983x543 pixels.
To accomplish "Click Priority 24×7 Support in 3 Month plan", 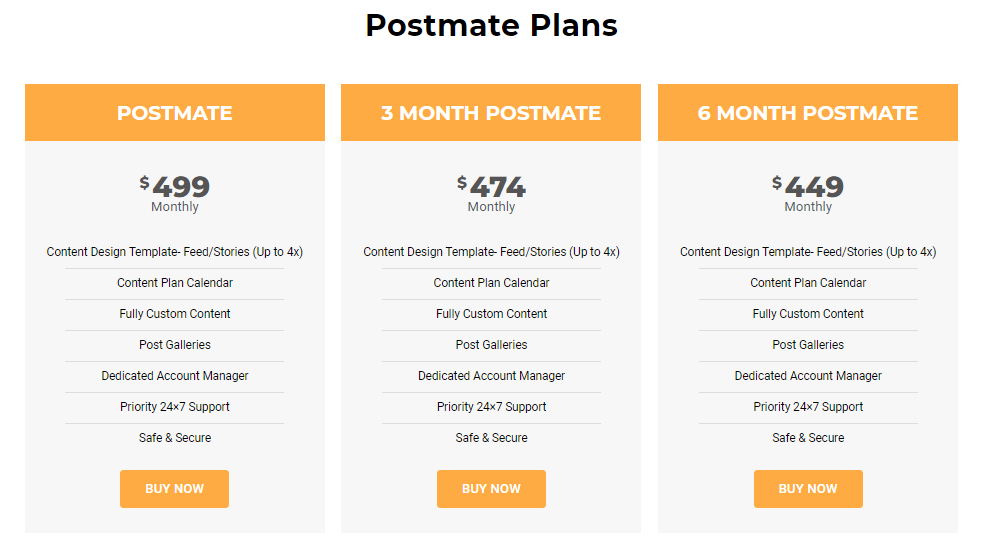I will (492, 407).
